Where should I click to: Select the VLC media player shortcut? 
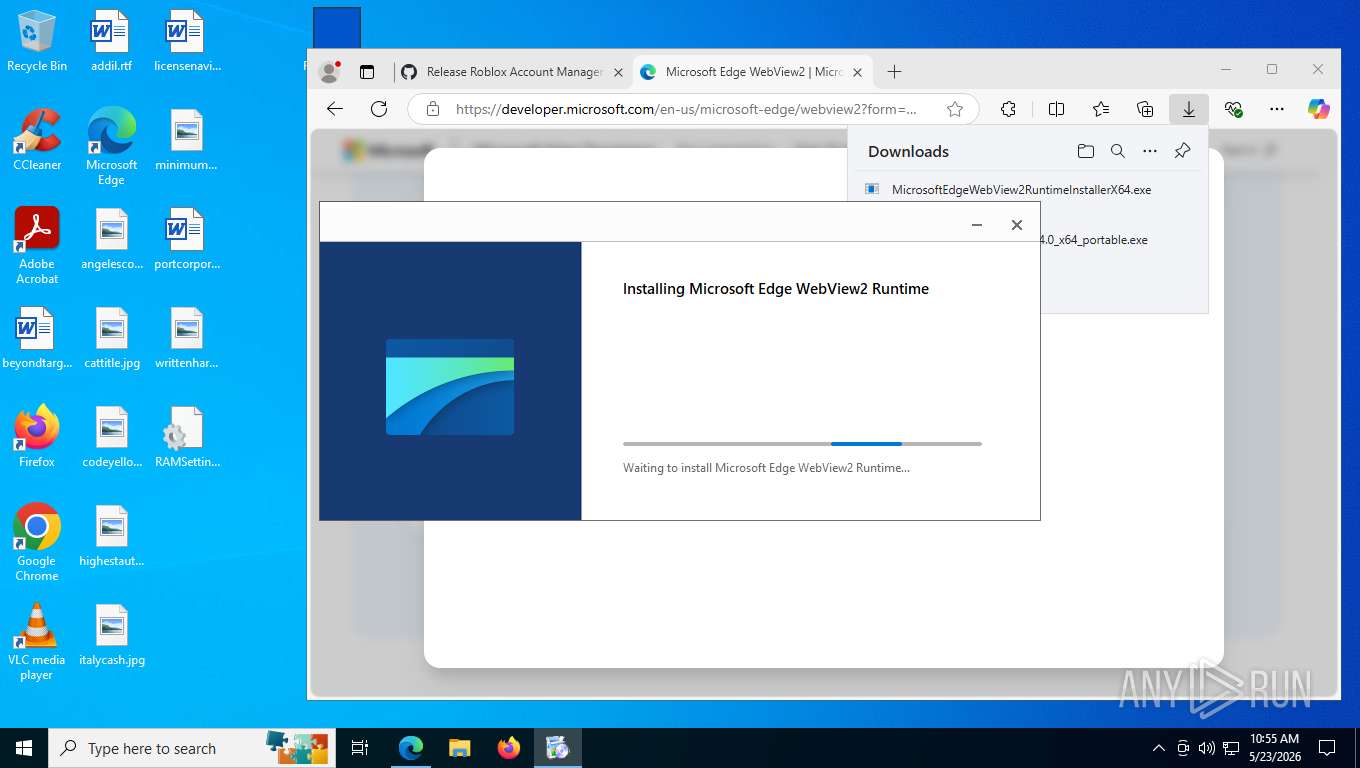tap(37, 641)
